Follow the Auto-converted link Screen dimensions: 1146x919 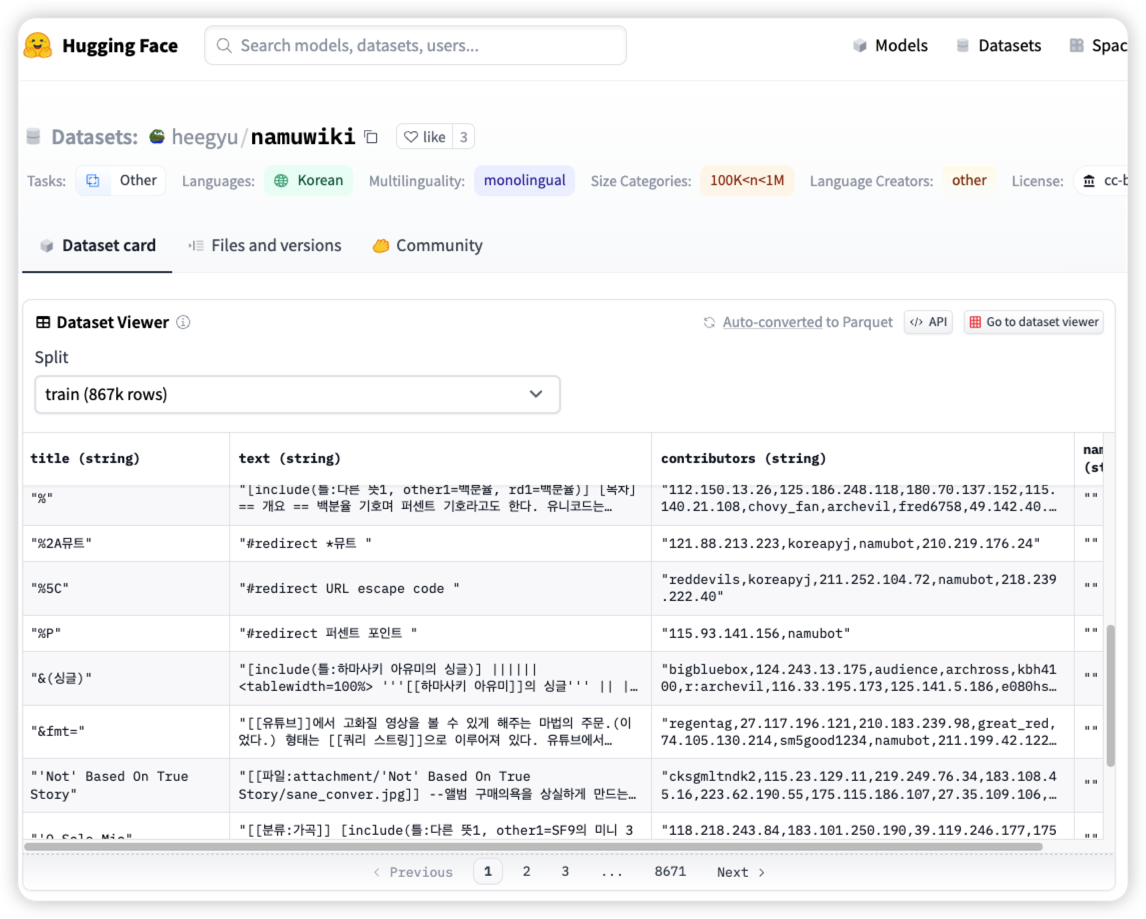[772, 322]
